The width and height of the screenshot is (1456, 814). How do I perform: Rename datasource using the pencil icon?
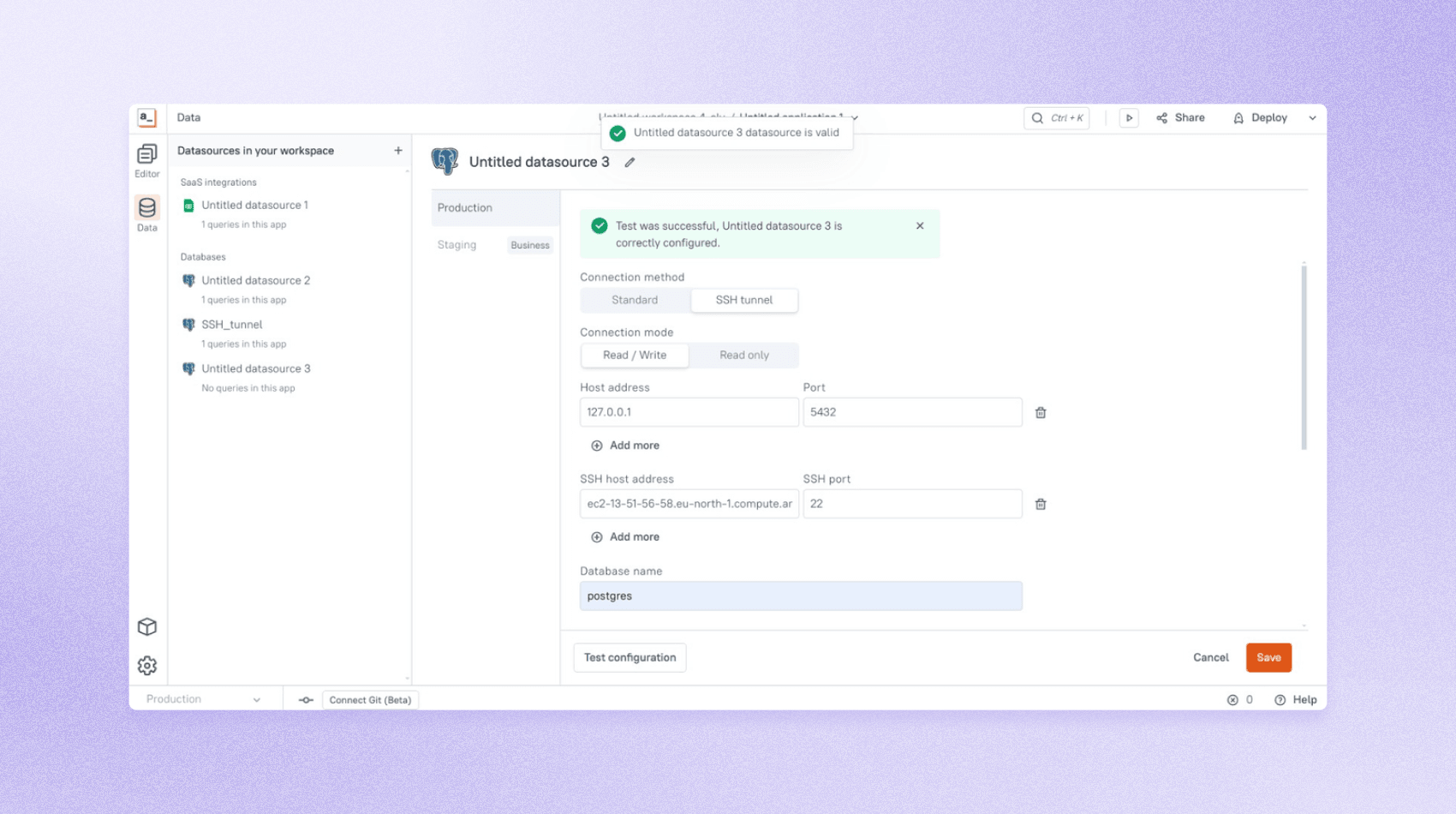630,162
